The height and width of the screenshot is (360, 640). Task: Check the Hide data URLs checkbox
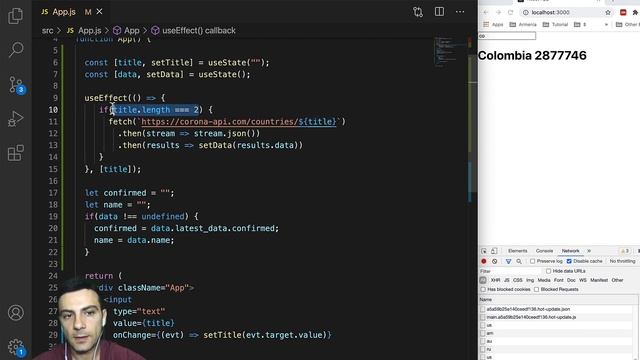pyautogui.click(x=549, y=271)
